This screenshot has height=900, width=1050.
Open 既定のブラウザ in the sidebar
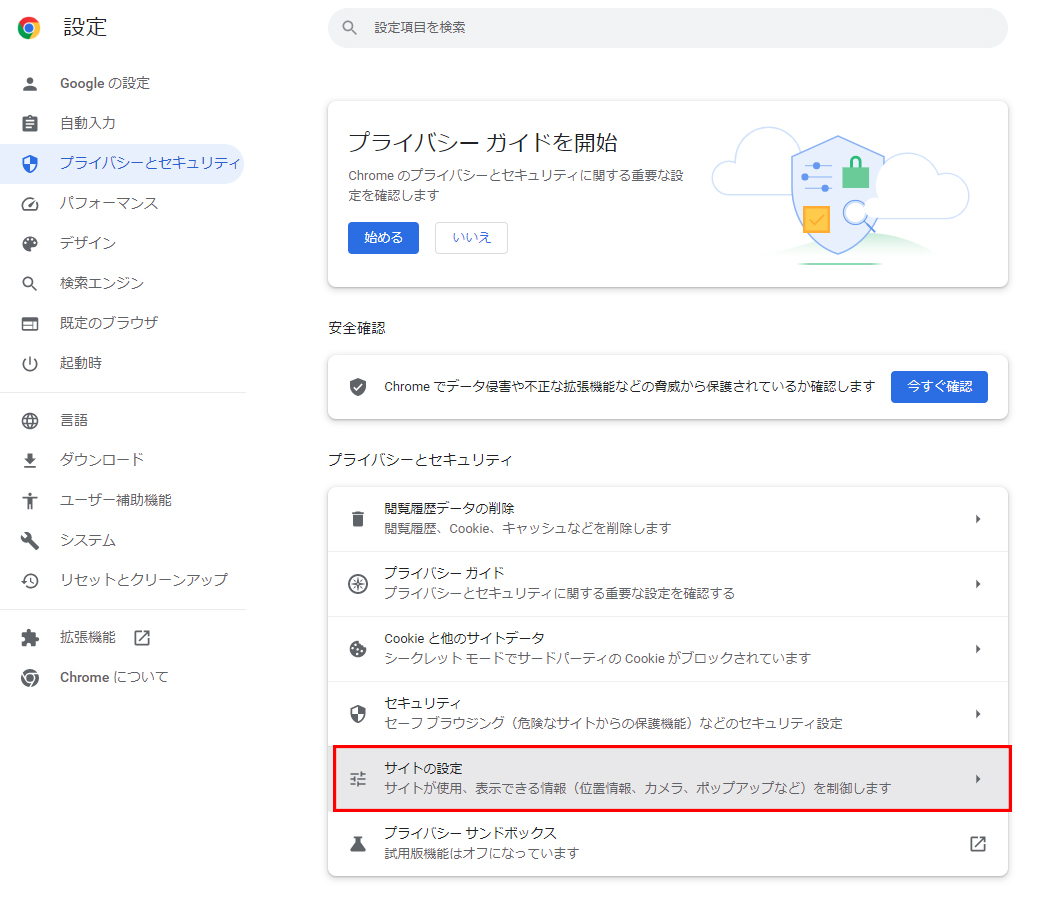click(108, 323)
